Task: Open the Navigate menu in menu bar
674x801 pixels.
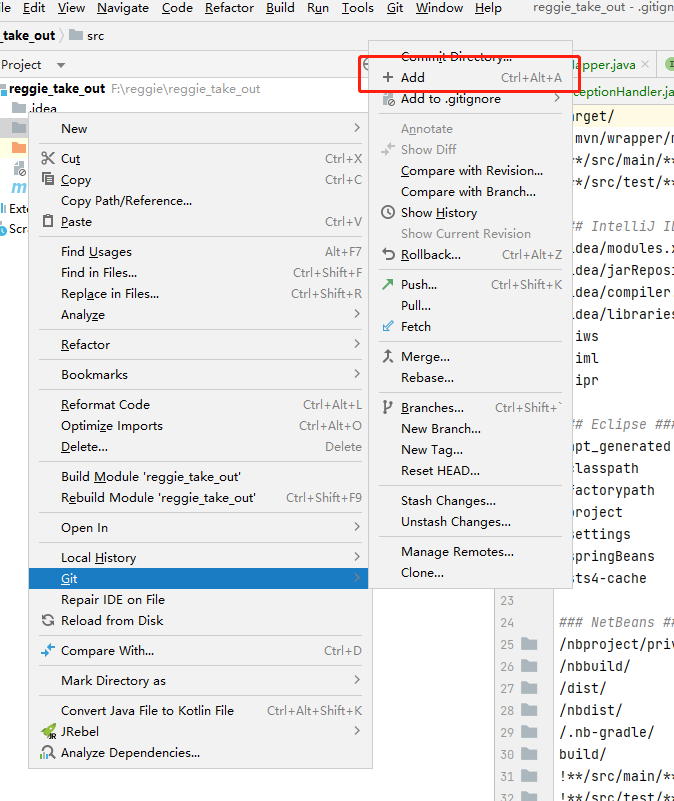Action: click(x=123, y=8)
